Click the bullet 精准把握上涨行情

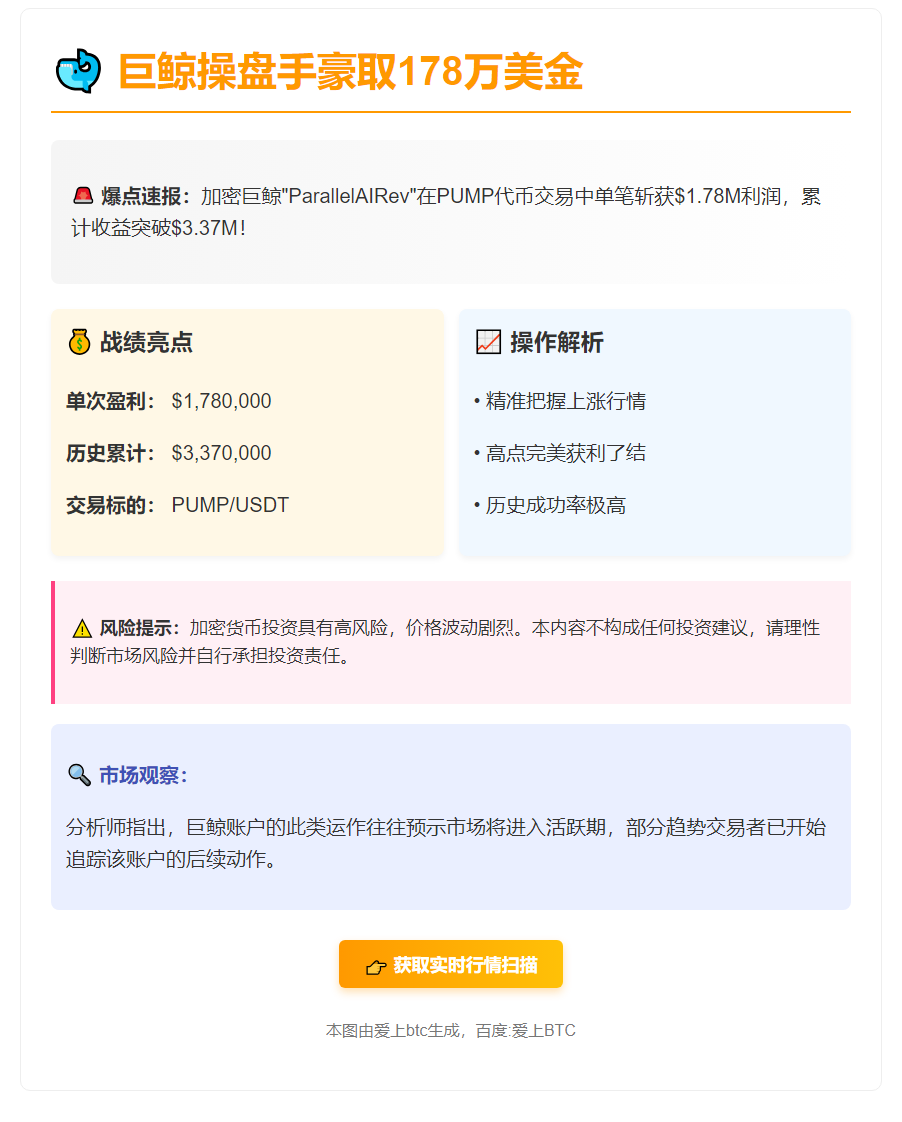[x=560, y=401]
